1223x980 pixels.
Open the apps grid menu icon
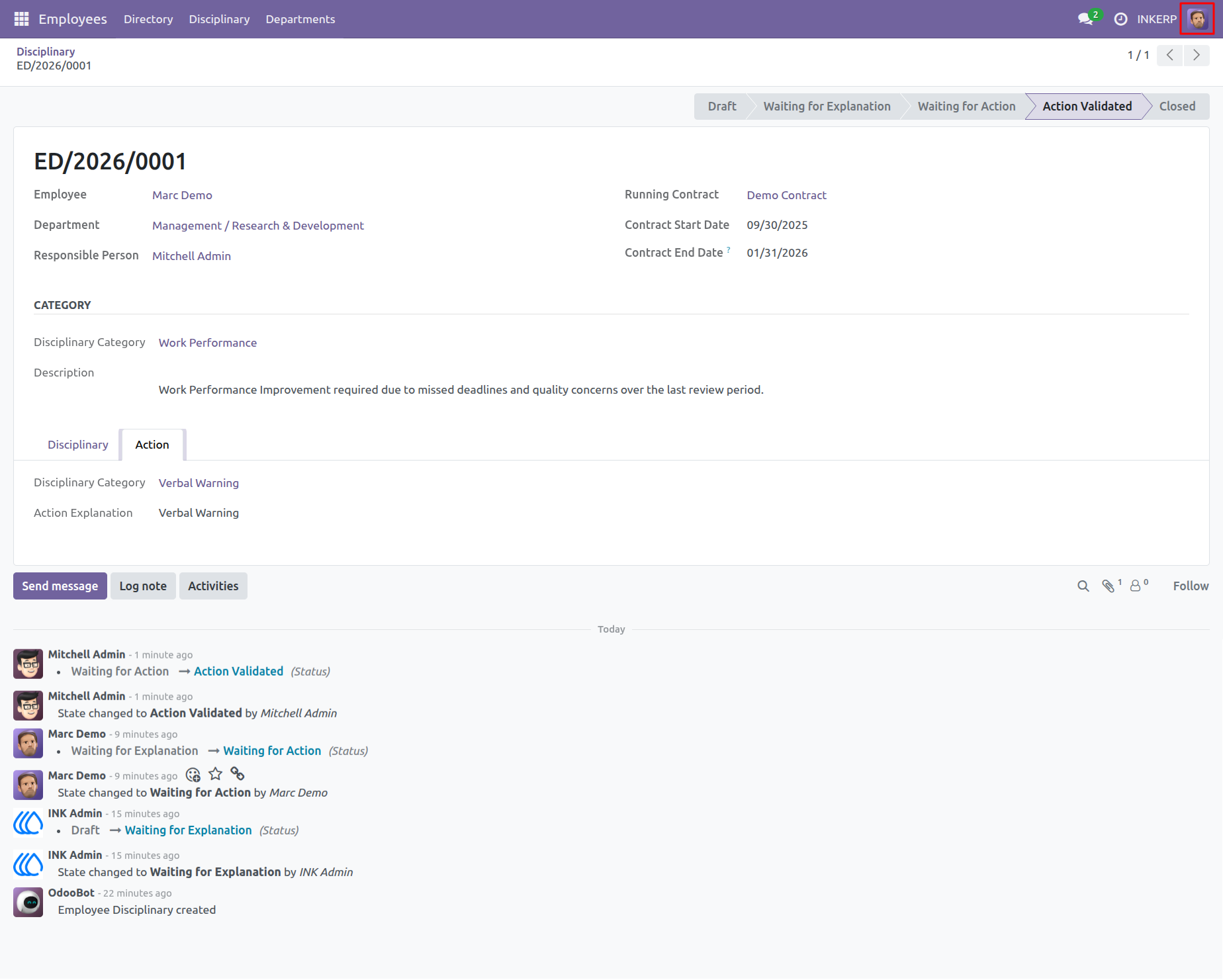click(21, 19)
